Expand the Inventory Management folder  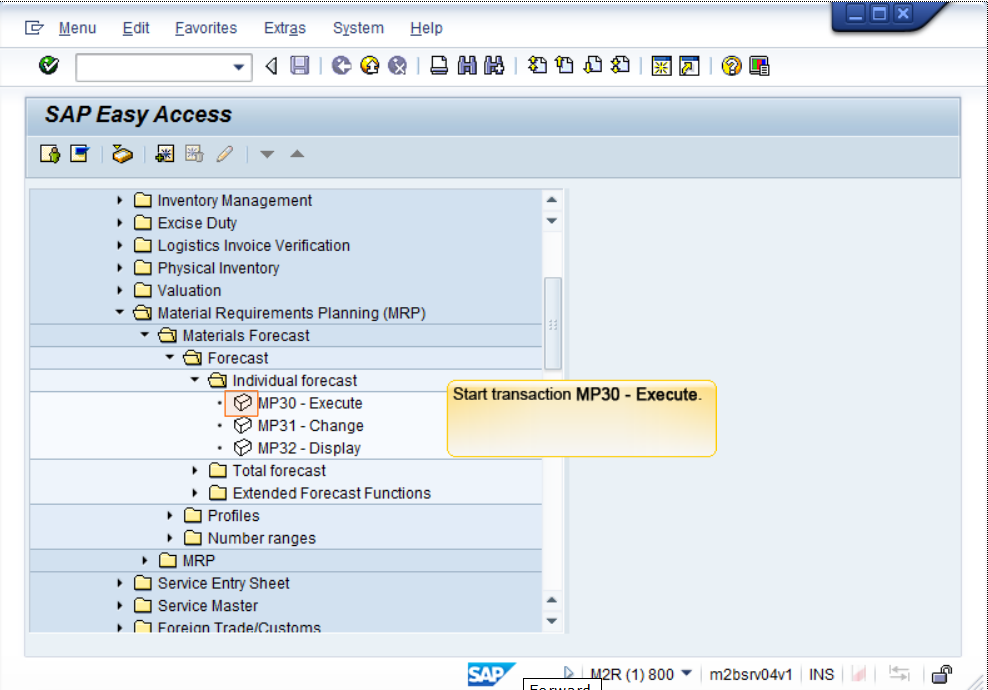click(x=120, y=200)
